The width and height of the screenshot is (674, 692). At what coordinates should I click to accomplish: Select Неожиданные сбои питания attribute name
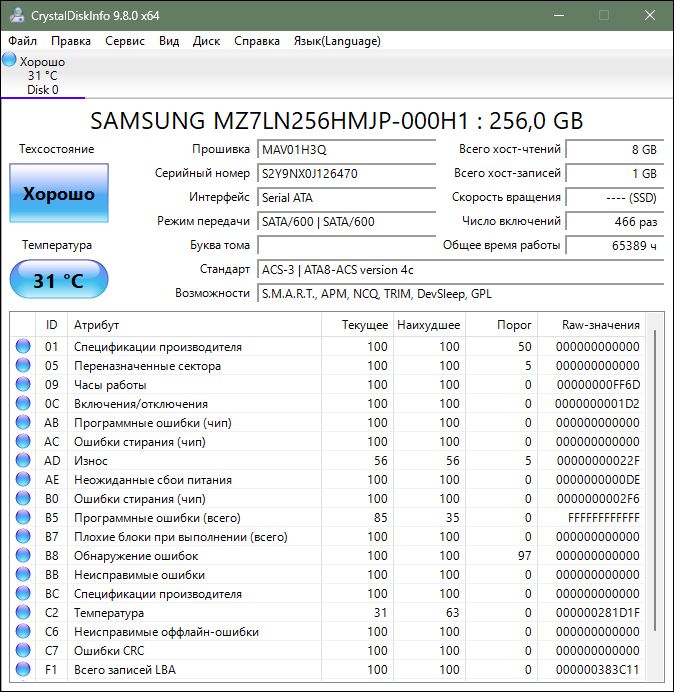click(153, 480)
